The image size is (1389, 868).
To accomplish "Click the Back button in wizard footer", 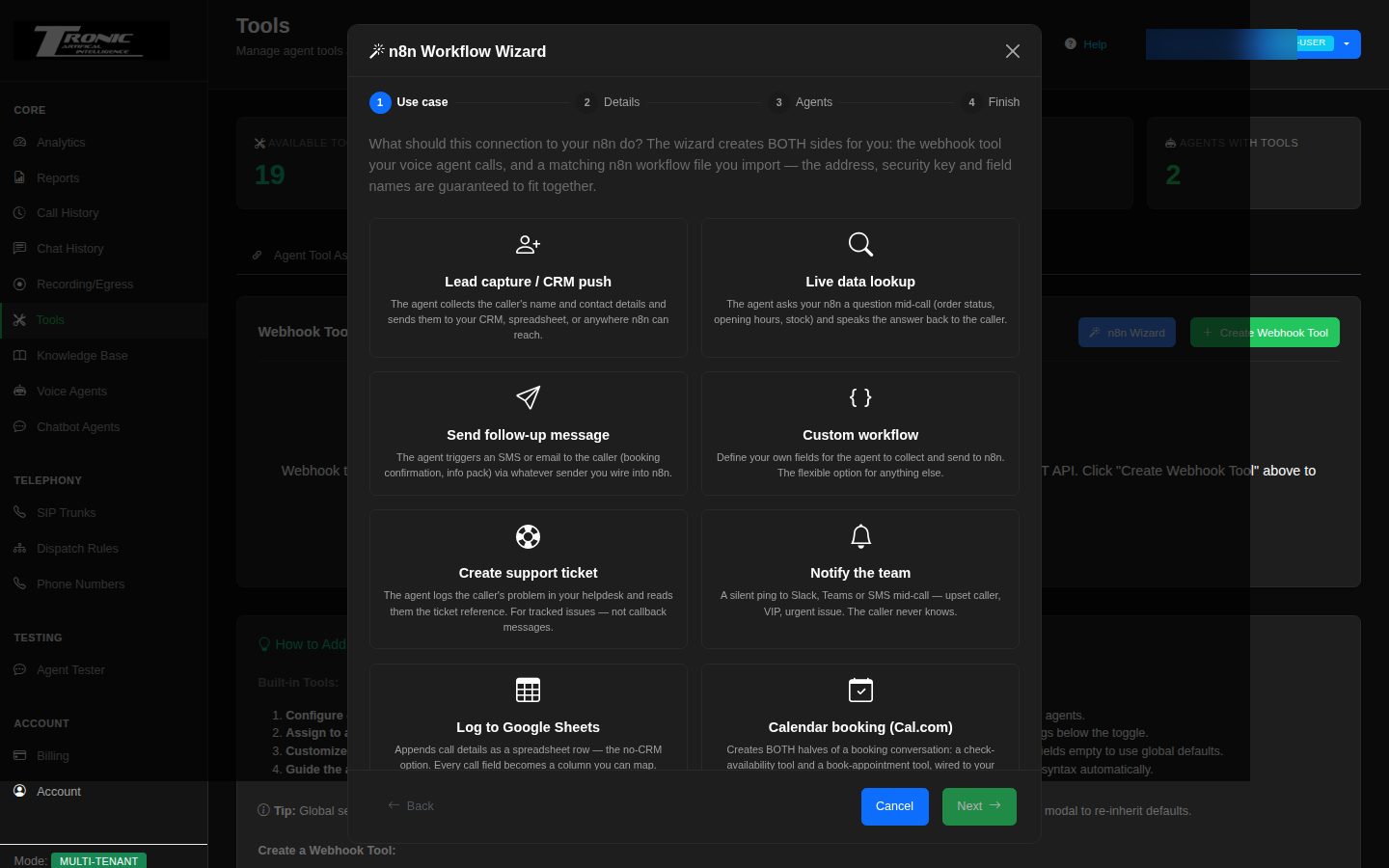I will pyautogui.click(x=411, y=806).
